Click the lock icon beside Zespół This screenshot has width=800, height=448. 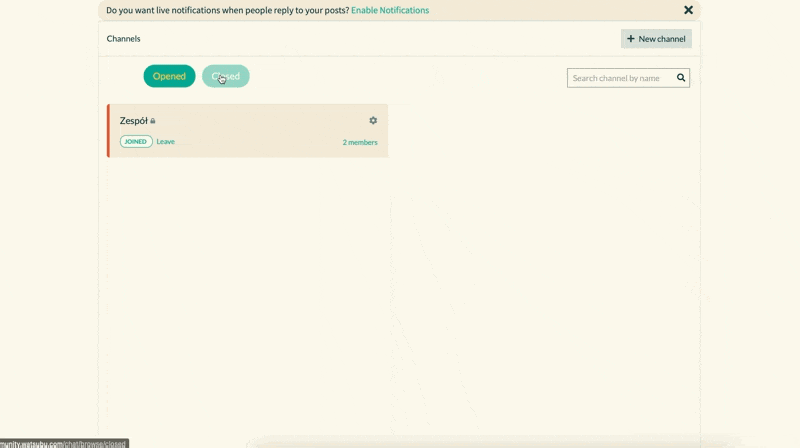point(153,121)
